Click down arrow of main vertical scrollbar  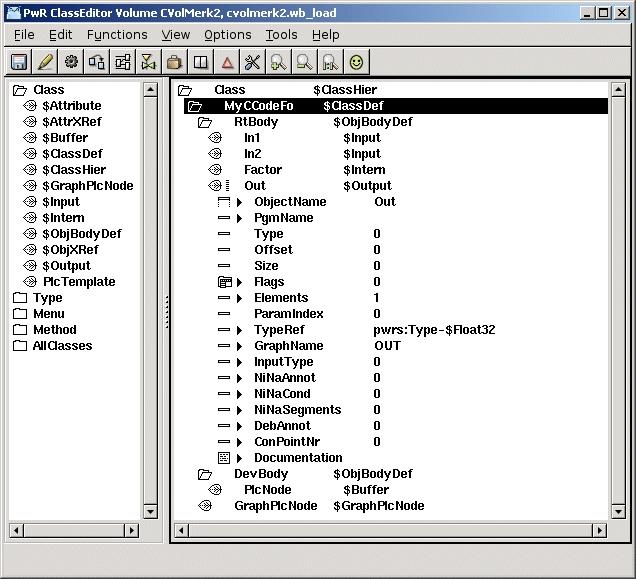tap(618, 511)
